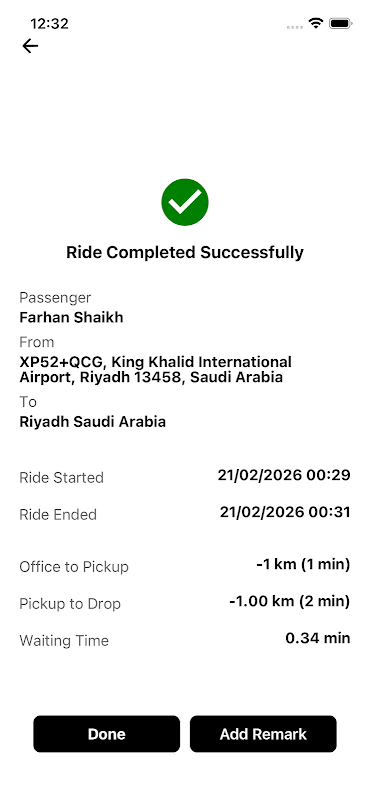This screenshot has height=800, width=370.
Task: Tap passenger name Farhan Shaikh
Action: pos(71,317)
